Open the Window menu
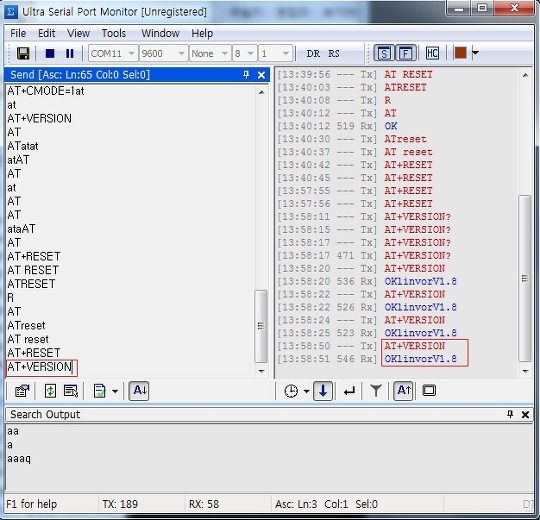The width and height of the screenshot is (540, 520). click(160, 33)
